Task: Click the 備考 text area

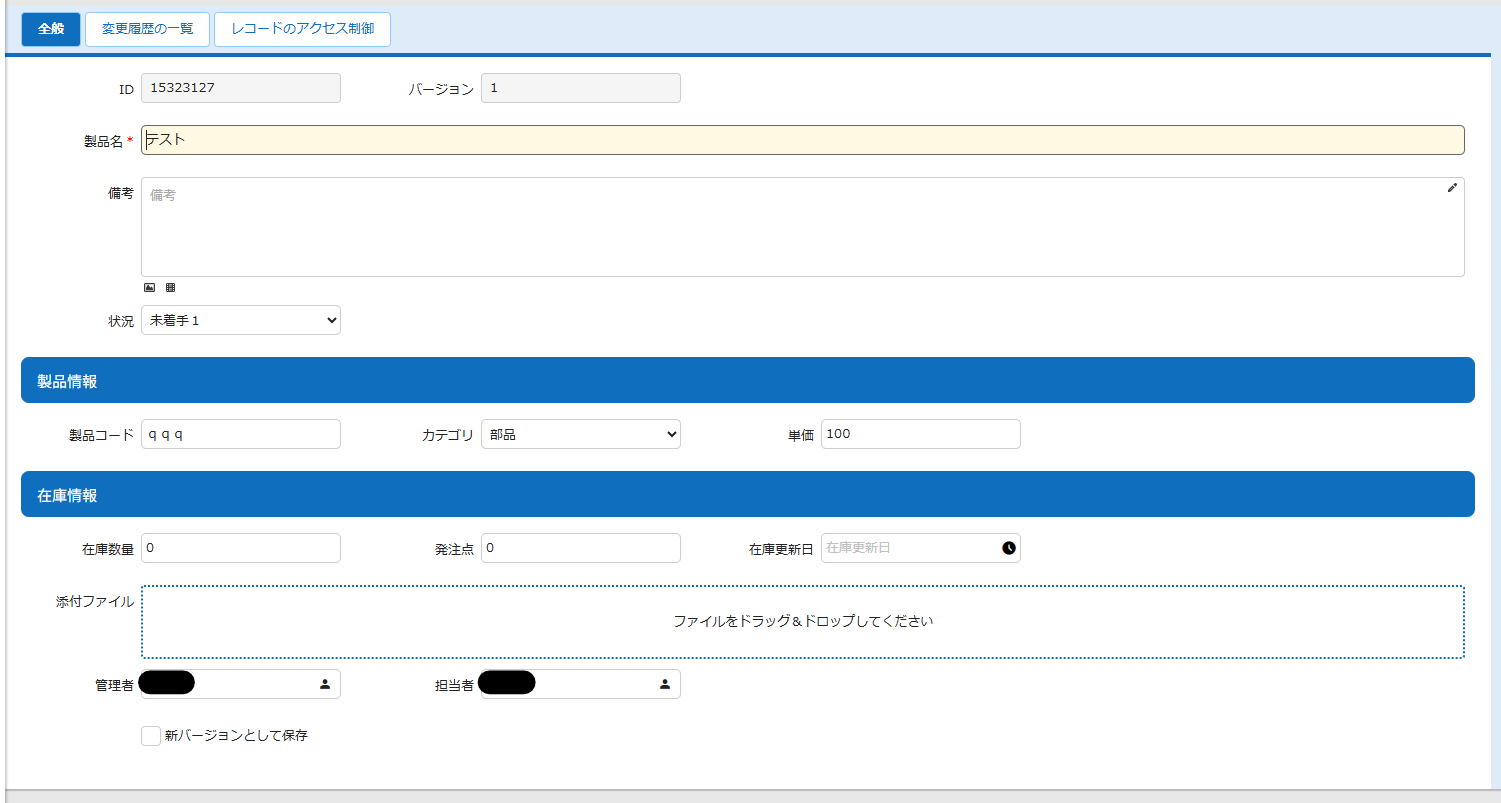Action: tap(803, 227)
